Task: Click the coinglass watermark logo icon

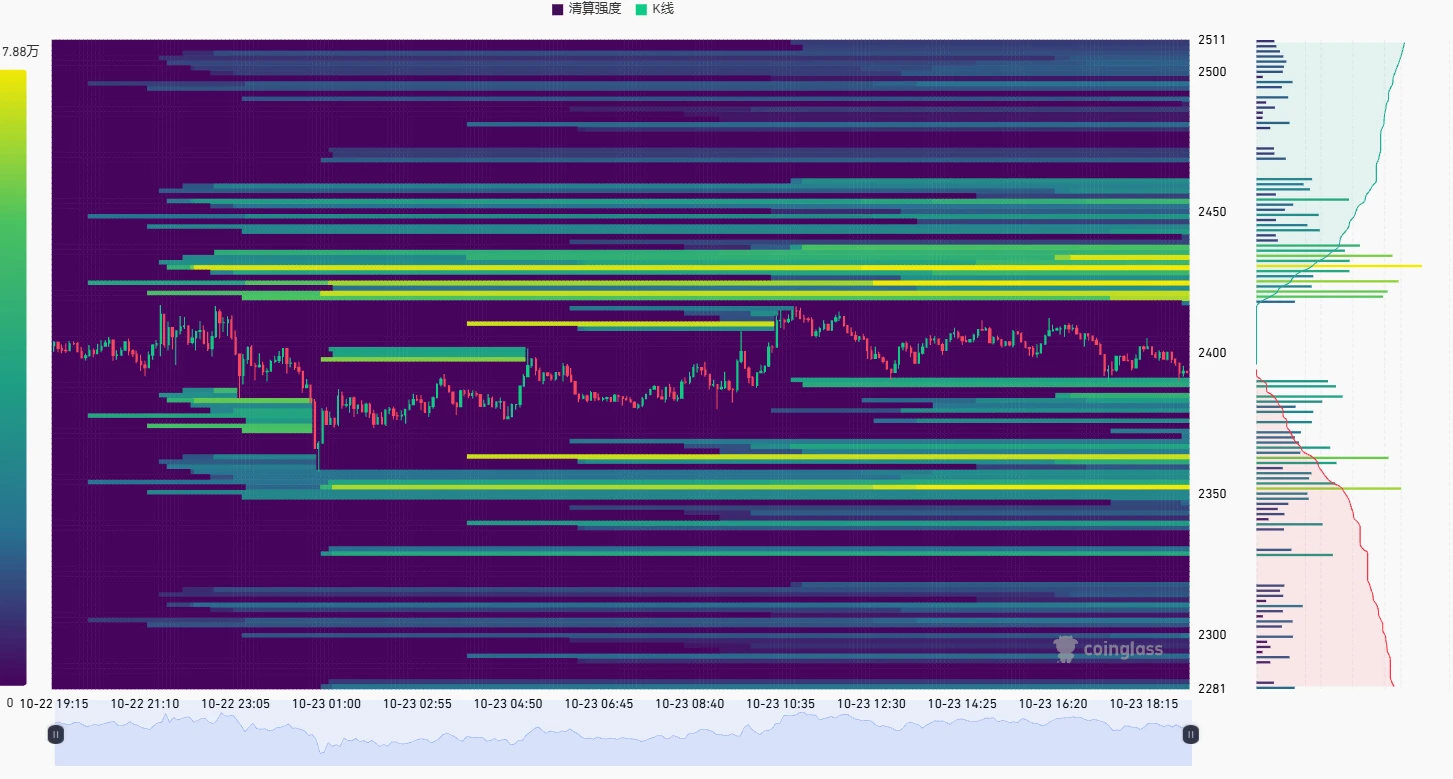Action: 1066,649
